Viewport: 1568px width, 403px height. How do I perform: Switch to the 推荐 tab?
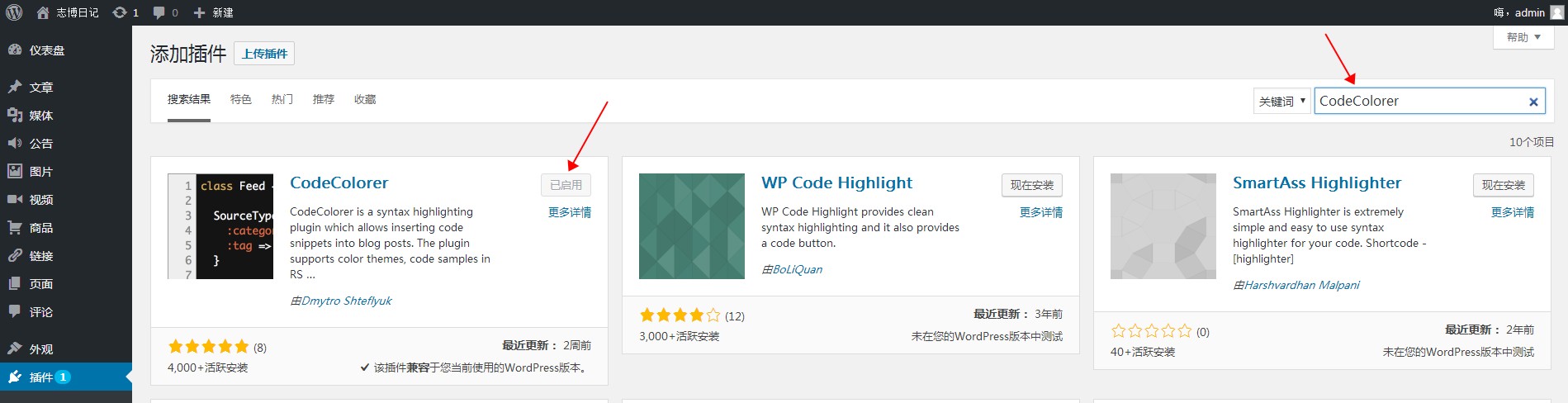point(324,99)
